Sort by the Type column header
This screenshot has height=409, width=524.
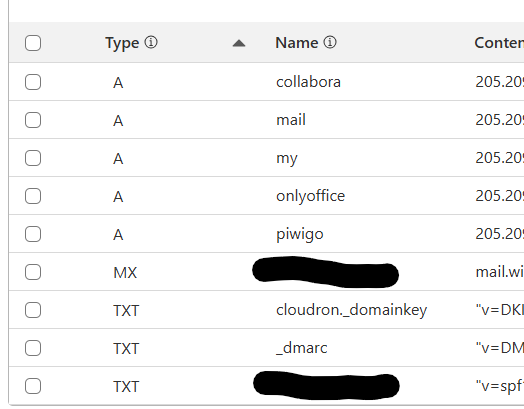point(122,43)
